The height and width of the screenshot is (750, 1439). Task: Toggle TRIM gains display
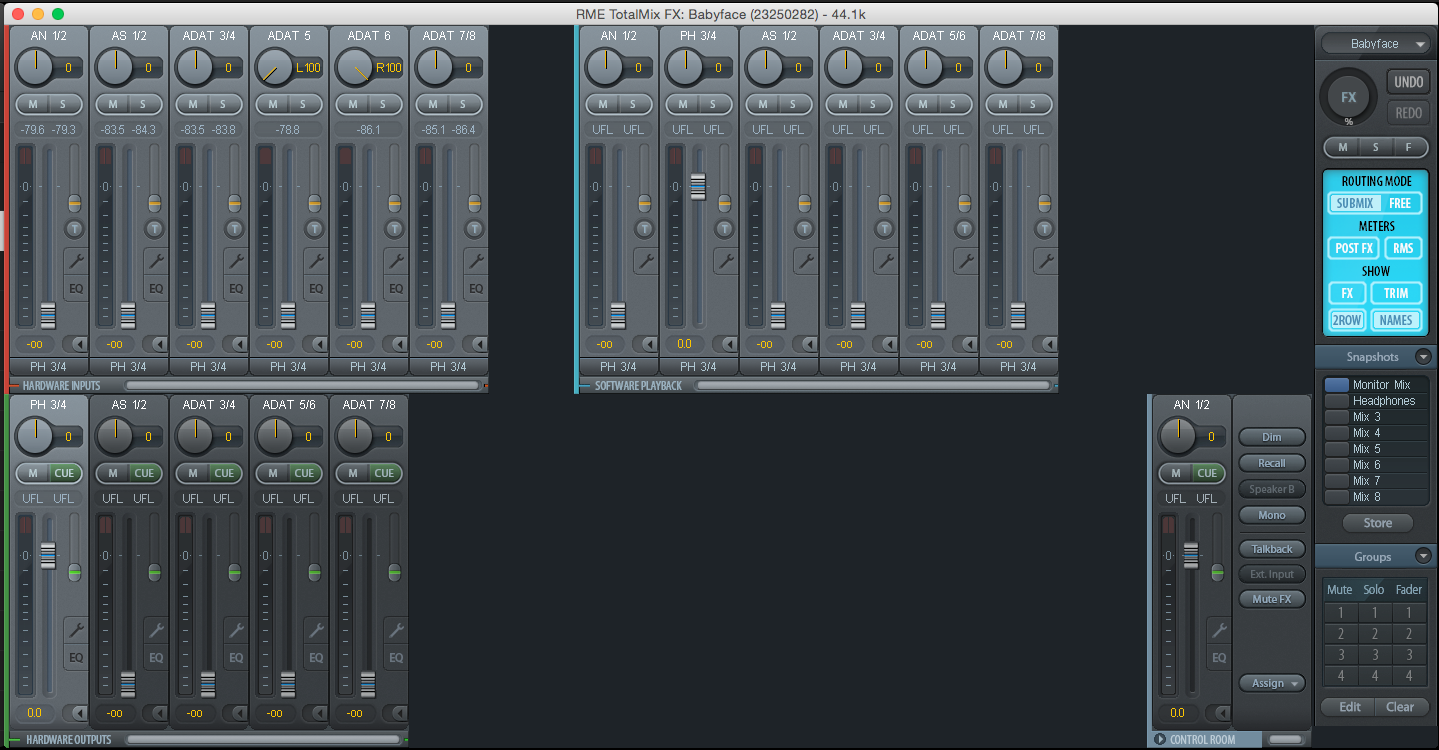click(x=1396, y=293)
